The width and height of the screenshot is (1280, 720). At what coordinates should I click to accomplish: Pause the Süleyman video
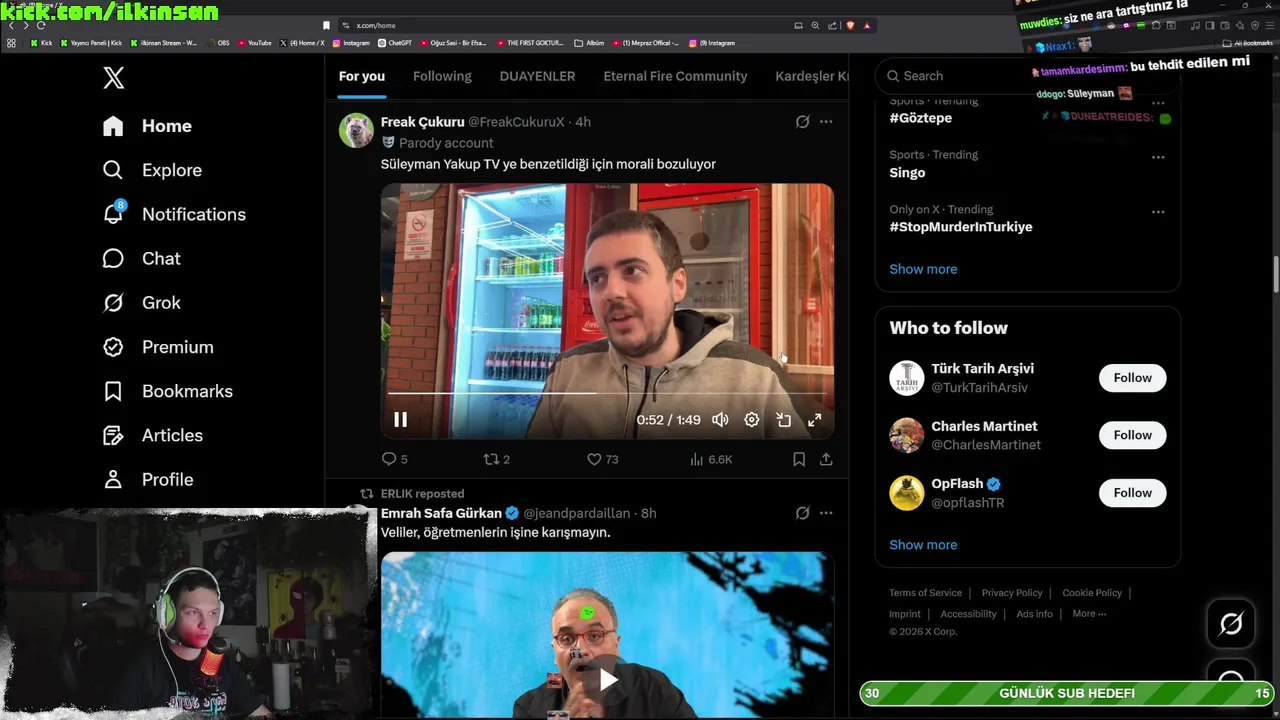pos(400,420)
